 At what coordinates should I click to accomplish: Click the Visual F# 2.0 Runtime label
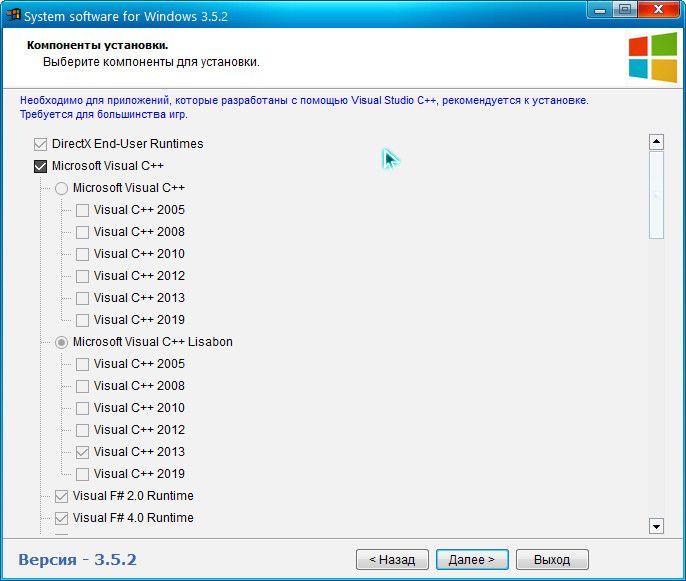point(133,496)
